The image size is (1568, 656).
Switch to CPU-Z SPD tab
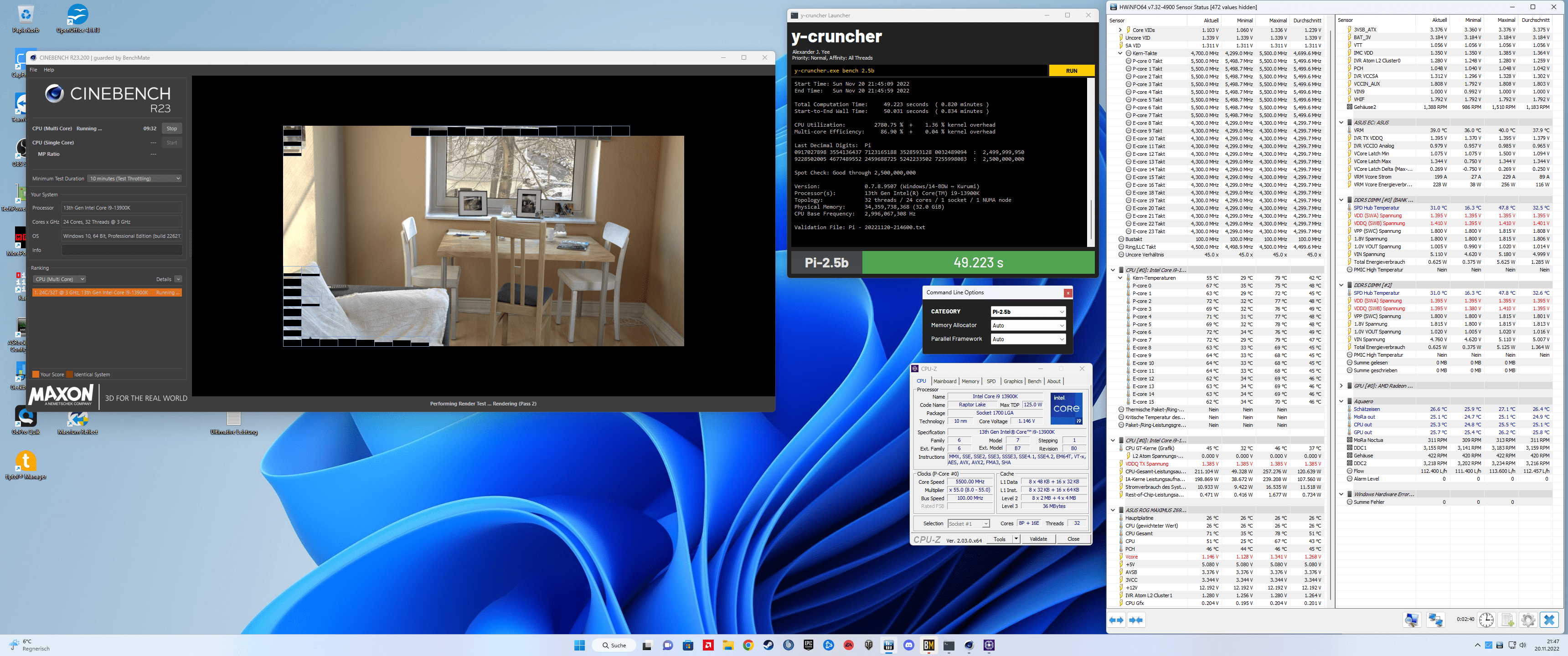point(991,382)
